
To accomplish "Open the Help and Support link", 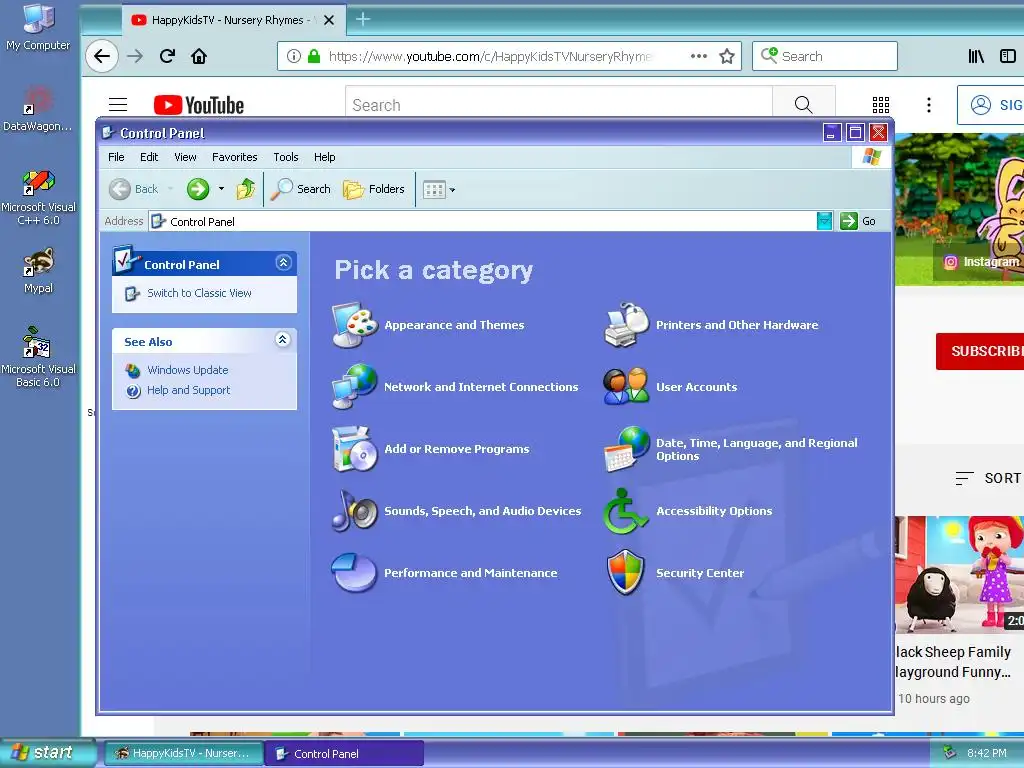I will tap(188, 390).
